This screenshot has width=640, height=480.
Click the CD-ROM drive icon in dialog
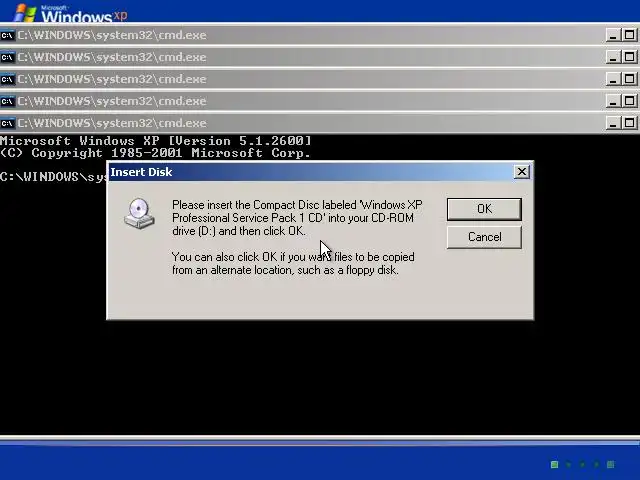pos(139,213)
